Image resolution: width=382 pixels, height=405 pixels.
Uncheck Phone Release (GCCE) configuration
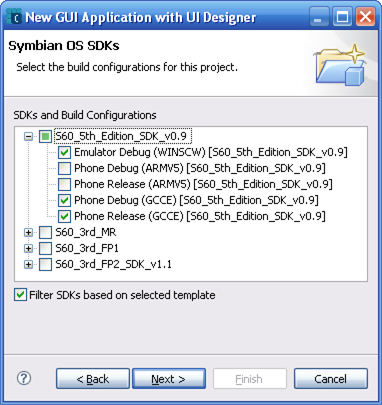coord(64,216)
